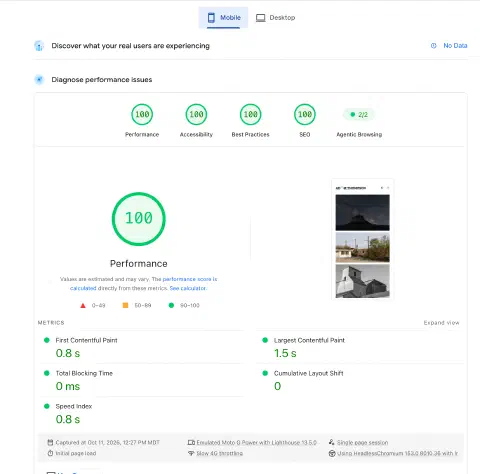Click the mobile phone icon
480x474 pixels.
(x=211, y=18)
